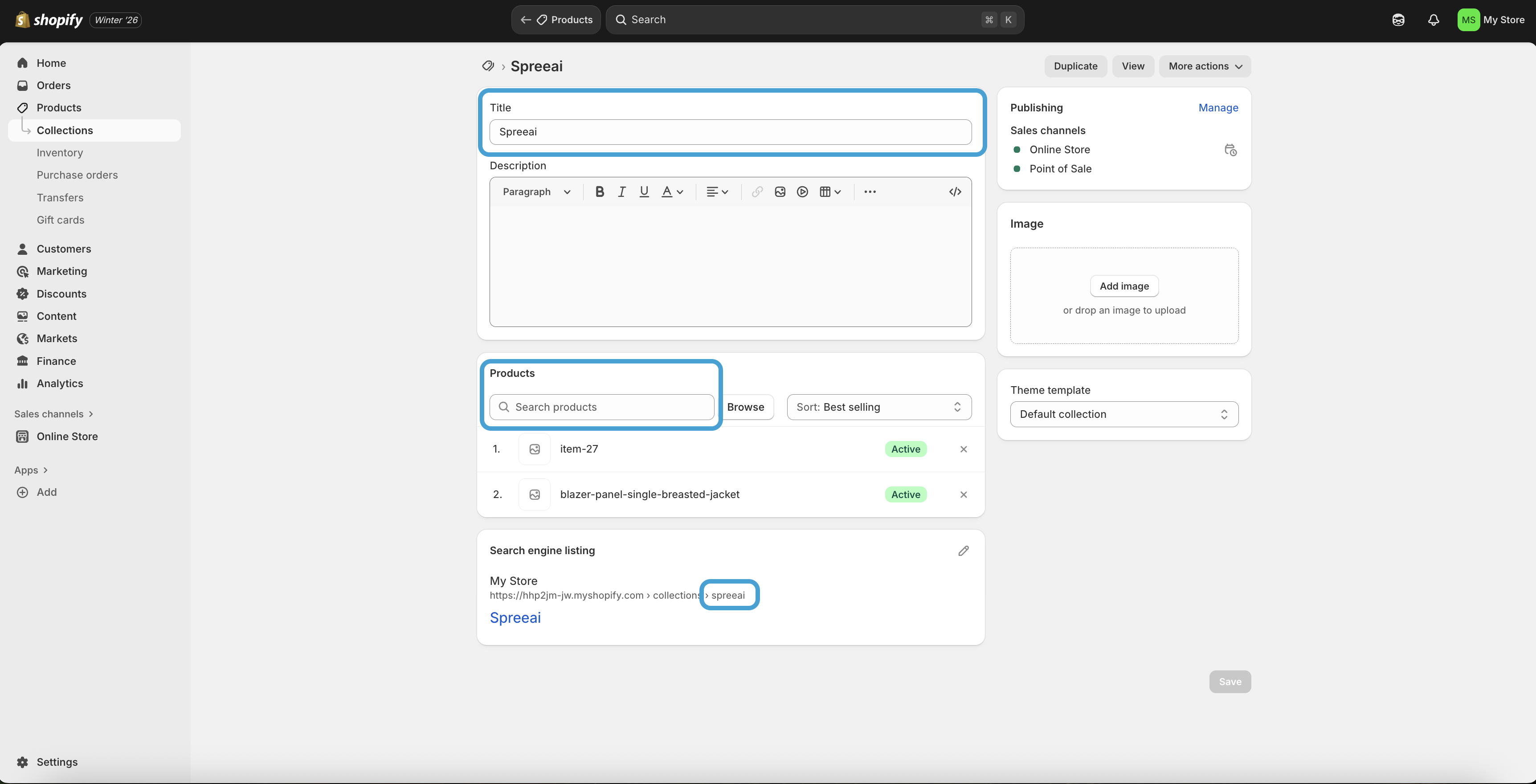The width and height of the screenshot is (1536, 784).
Task: Click the Orders icon in sidebar
Action: (23, 85)
